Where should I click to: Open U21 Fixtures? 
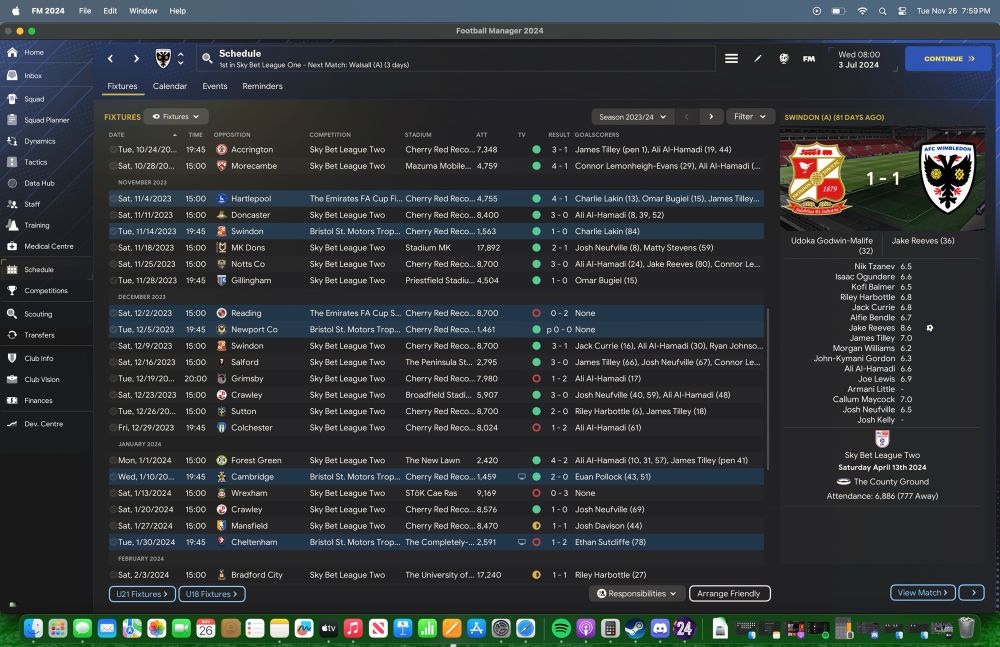[142, 594]
